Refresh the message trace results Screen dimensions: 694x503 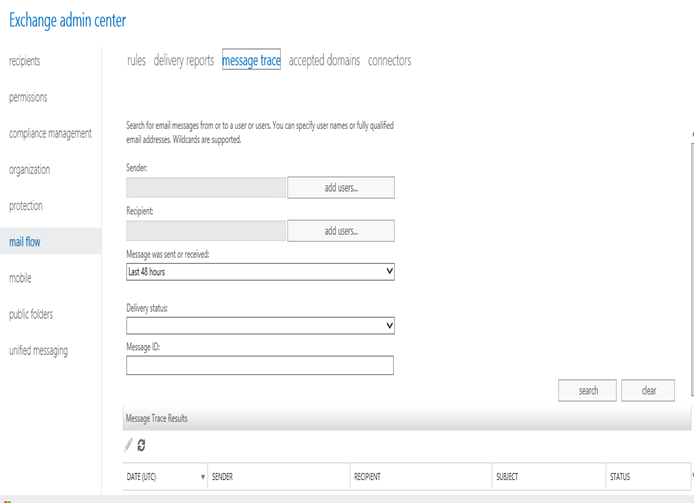coord(141,445)
